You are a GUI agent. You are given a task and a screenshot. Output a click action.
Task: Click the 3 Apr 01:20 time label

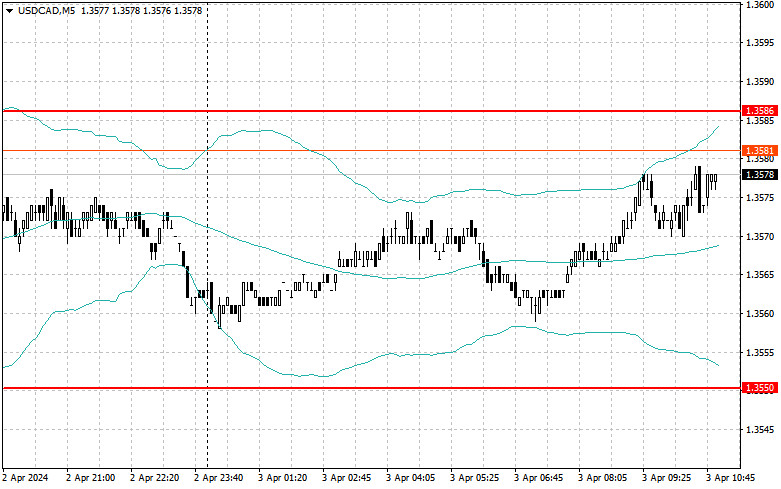pos(282,478)
